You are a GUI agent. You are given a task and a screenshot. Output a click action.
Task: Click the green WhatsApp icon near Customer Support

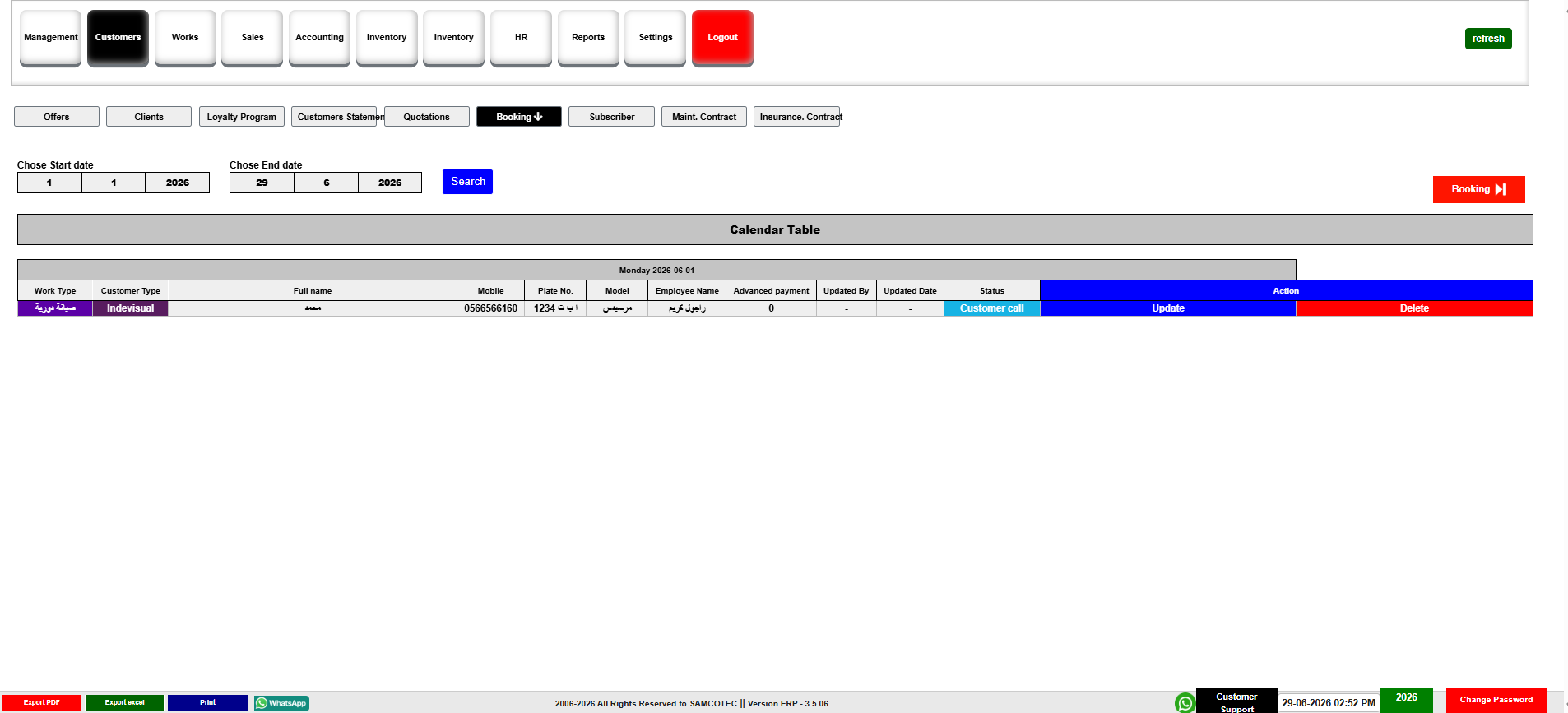click(x=1185, y=702)
